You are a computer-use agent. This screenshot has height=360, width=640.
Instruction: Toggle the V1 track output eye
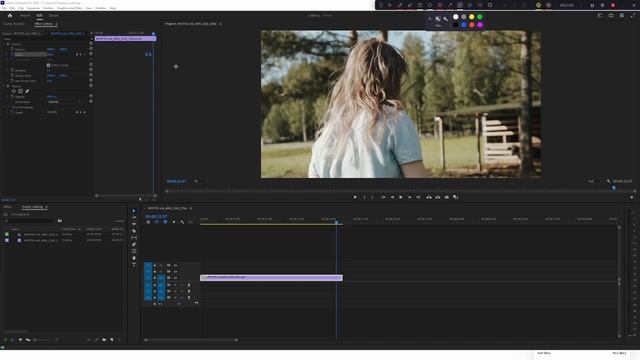[x=175, y=278]
